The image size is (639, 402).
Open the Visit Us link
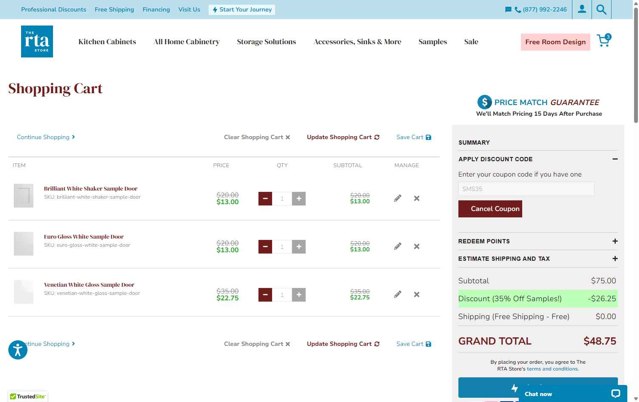click(189, 9)
